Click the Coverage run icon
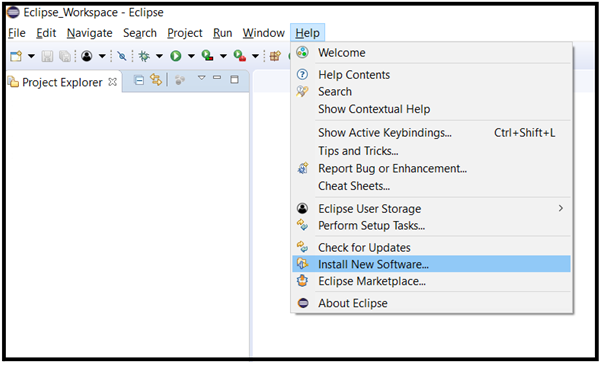 click(207, 56)
